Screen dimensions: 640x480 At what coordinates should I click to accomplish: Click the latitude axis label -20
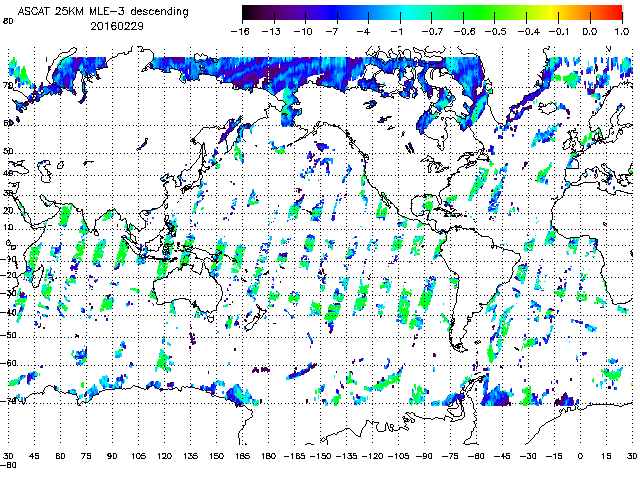8,275
